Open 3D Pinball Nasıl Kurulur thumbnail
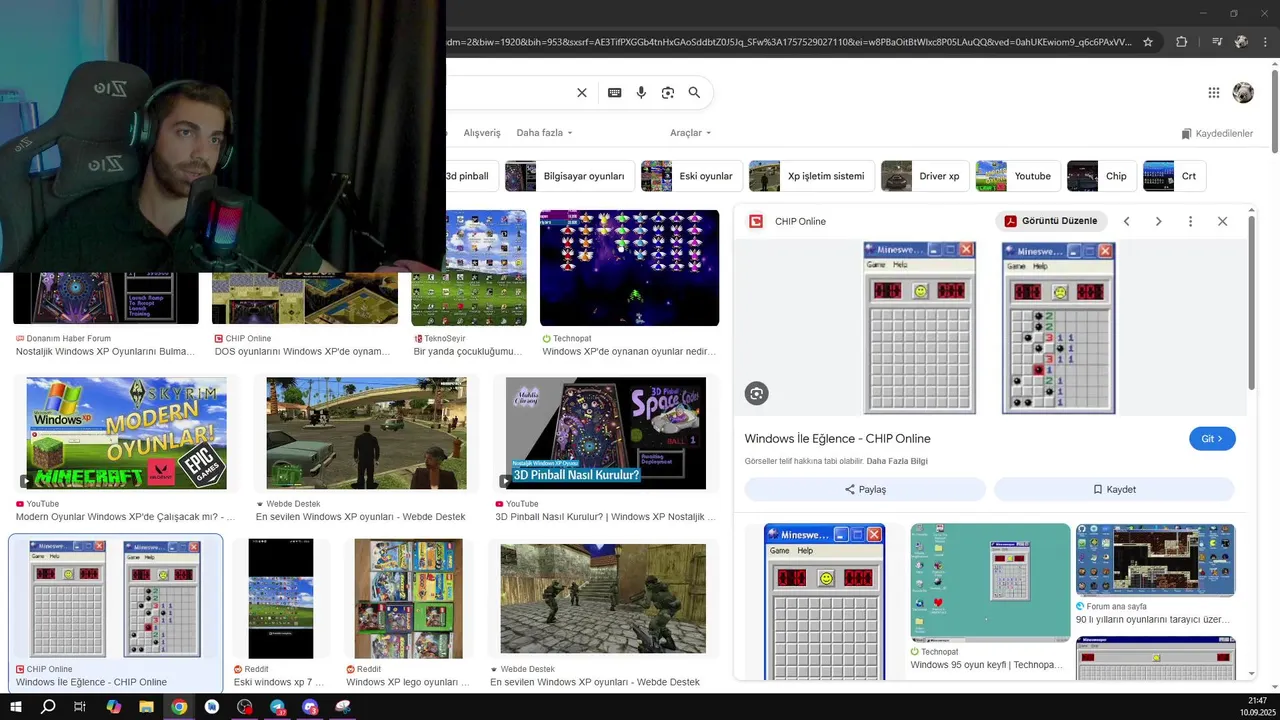 [x=605, y=433]
